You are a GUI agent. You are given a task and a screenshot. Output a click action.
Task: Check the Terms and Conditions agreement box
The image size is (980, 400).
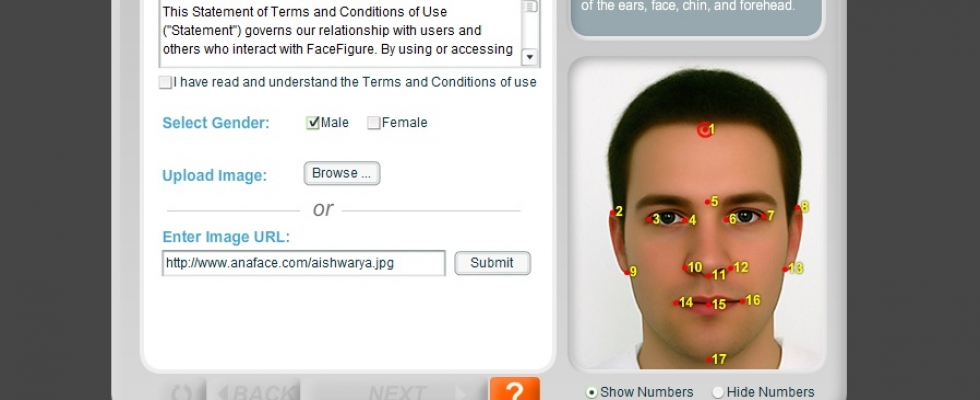(x=165, y=82)
